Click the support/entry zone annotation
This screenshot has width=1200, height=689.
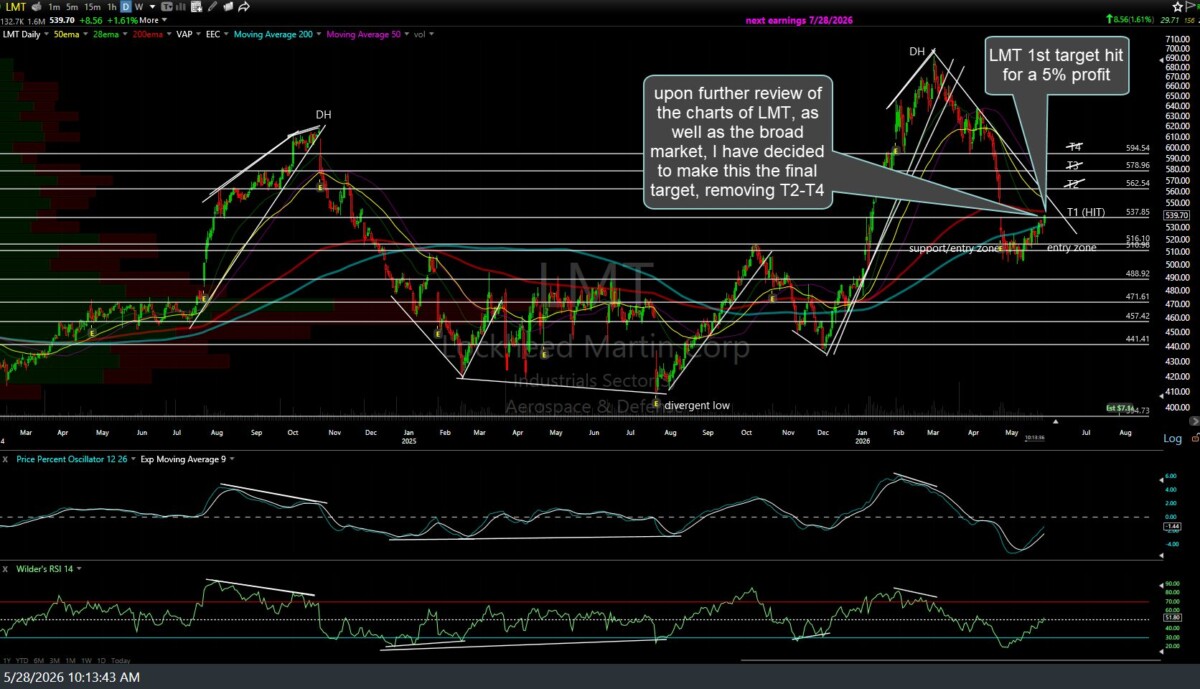[x=955, y=247]
